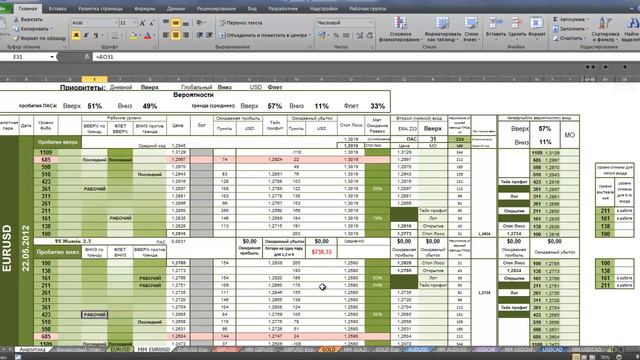Apply the yellow fill color bucket
This screenshot has width=640, height=360.
(133, 36)
